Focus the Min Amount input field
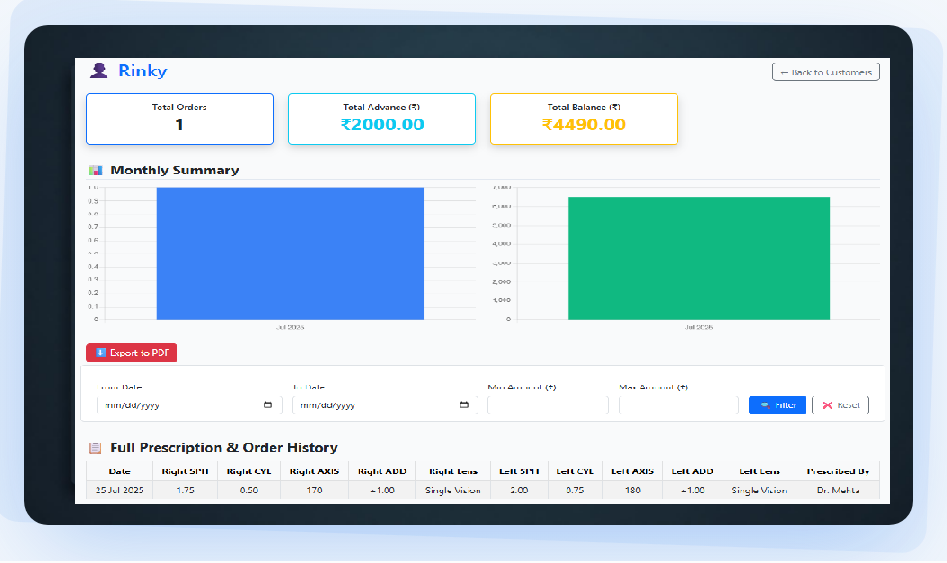This screenshot has width=947, height=563. click(547, 405)
